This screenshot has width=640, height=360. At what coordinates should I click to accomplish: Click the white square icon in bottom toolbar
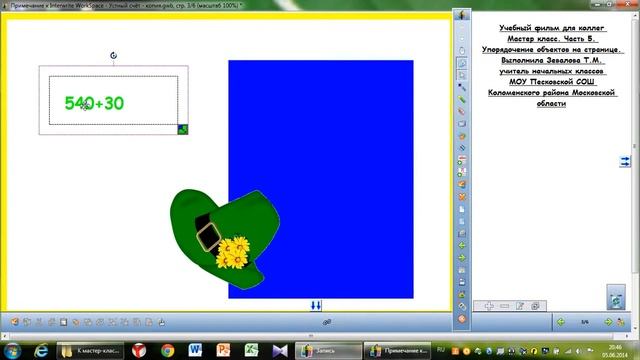pyautogui.click(x=64, y=322)
